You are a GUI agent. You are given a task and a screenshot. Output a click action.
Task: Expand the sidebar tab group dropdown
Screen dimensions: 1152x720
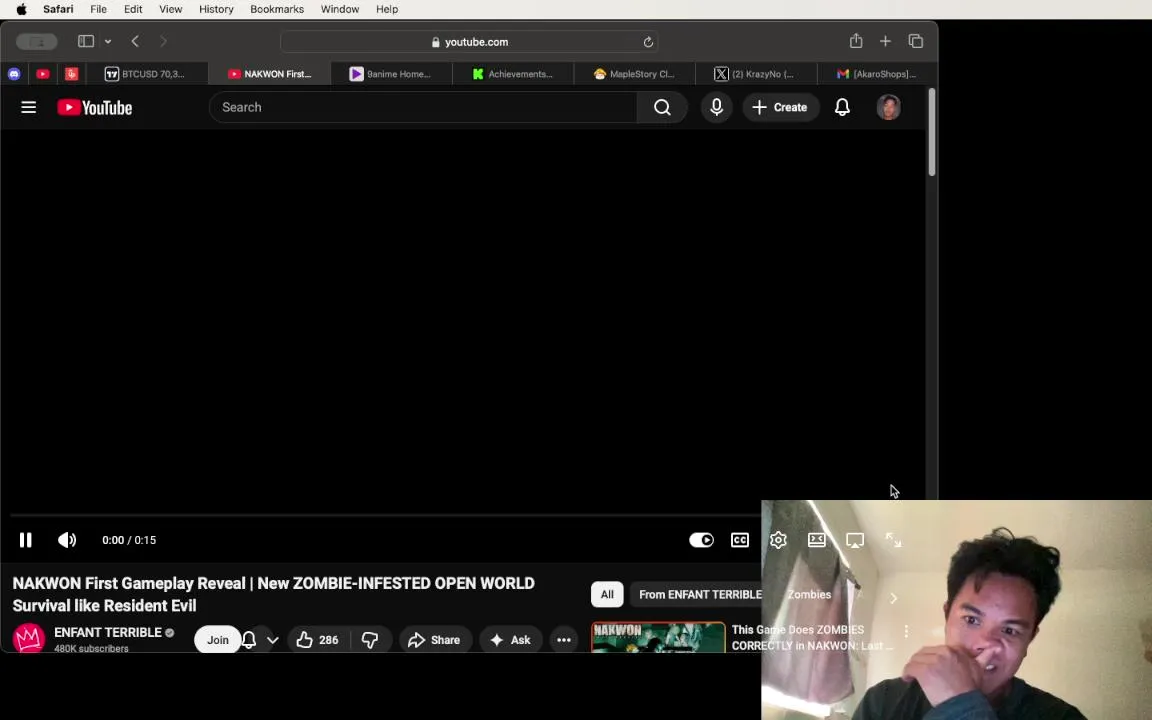[108, 41]
